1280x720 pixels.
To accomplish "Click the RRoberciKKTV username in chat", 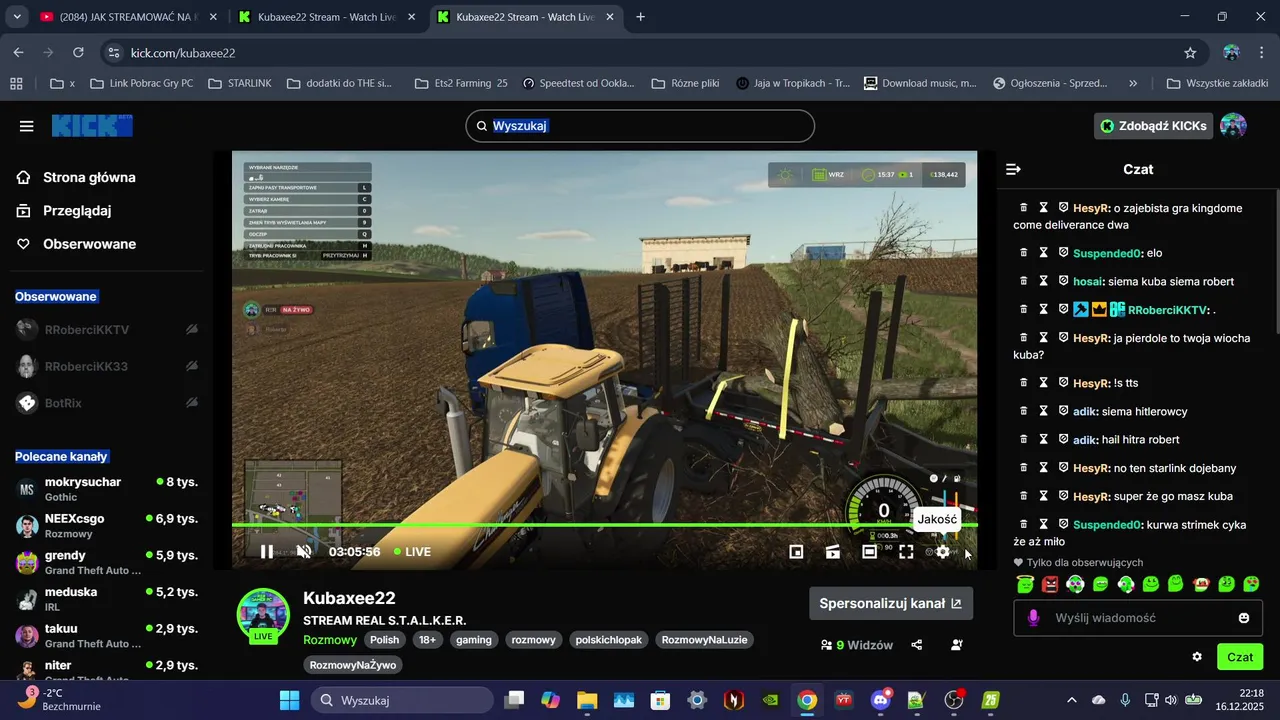I will tap(1168, 310).
